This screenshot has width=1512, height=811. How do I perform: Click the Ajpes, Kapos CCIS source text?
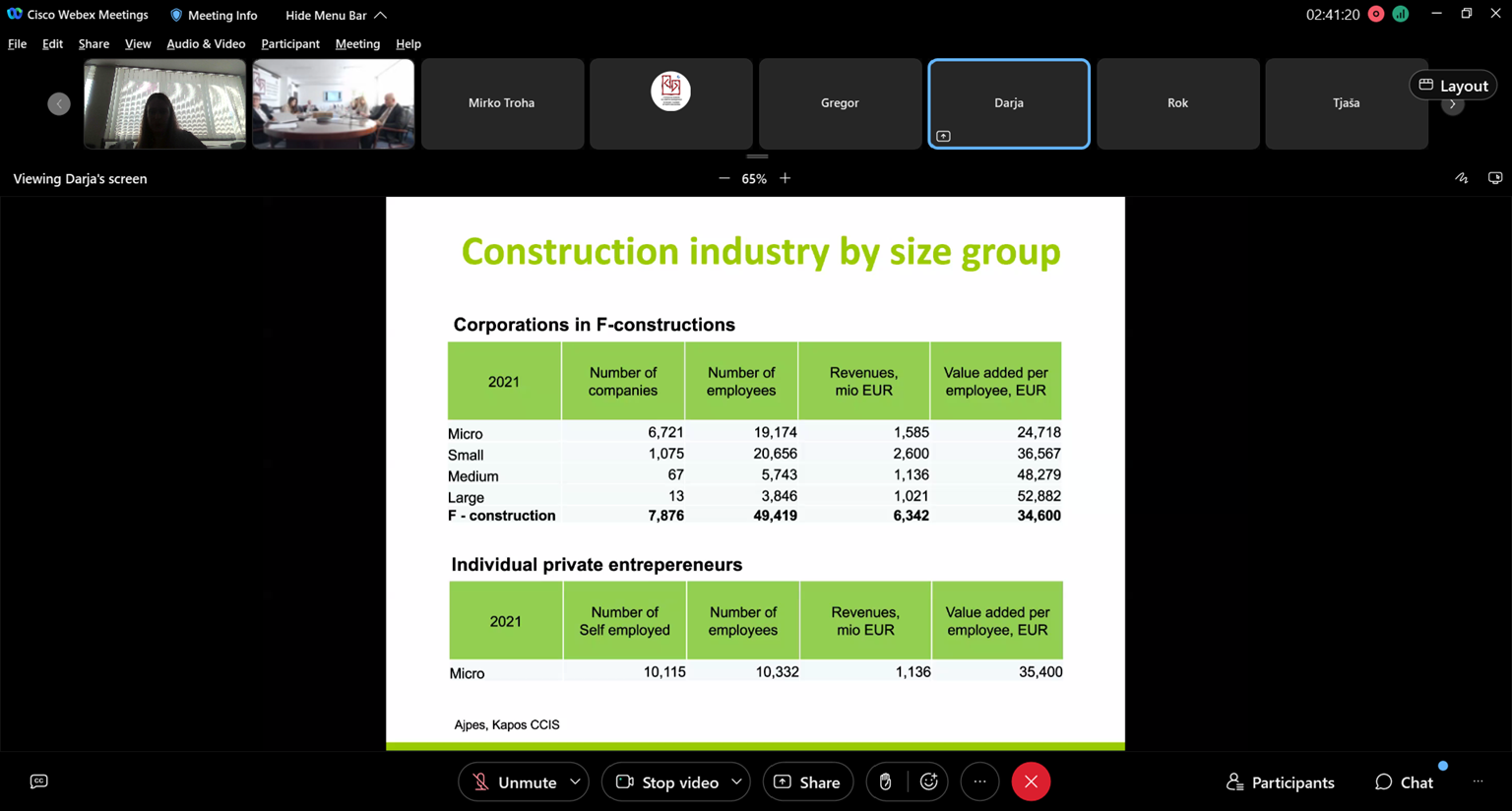click(507, 724)
